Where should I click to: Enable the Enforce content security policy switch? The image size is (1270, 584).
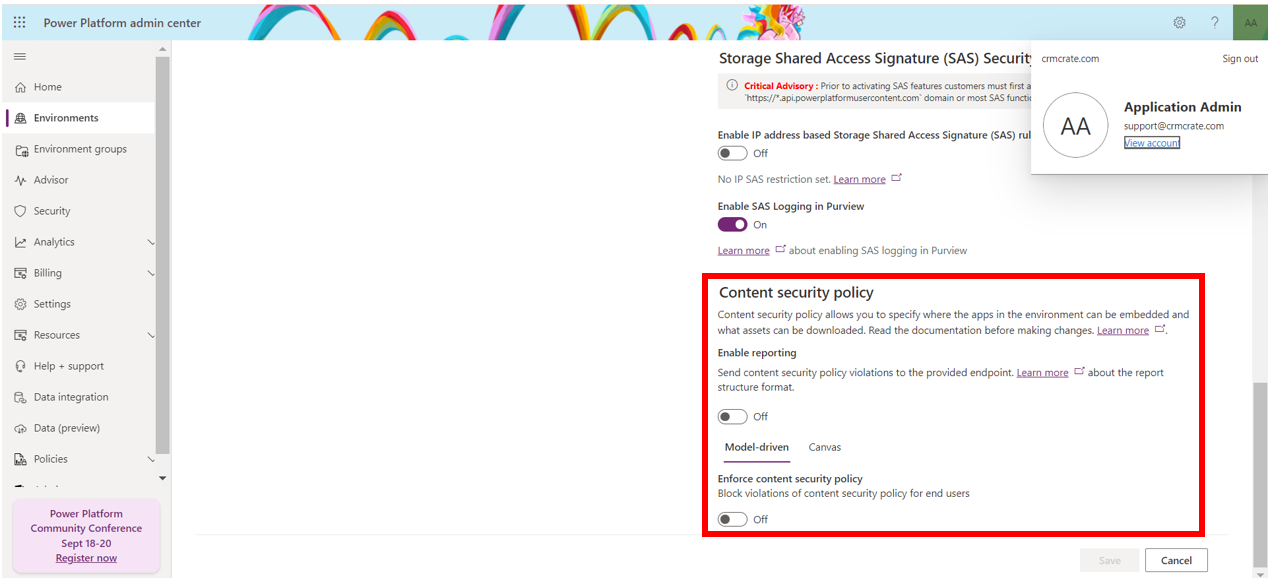pos(733,520)
